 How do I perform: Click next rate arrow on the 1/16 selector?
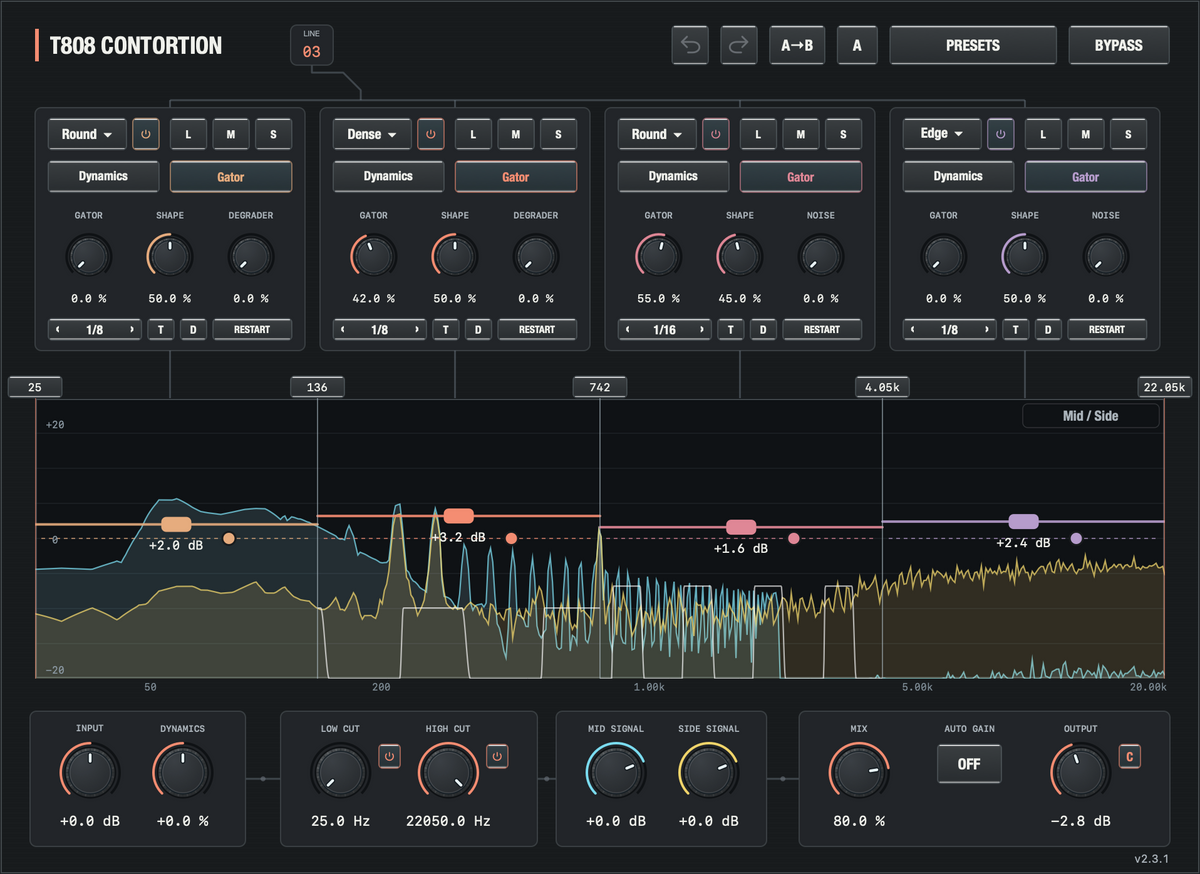coord(702,330)
